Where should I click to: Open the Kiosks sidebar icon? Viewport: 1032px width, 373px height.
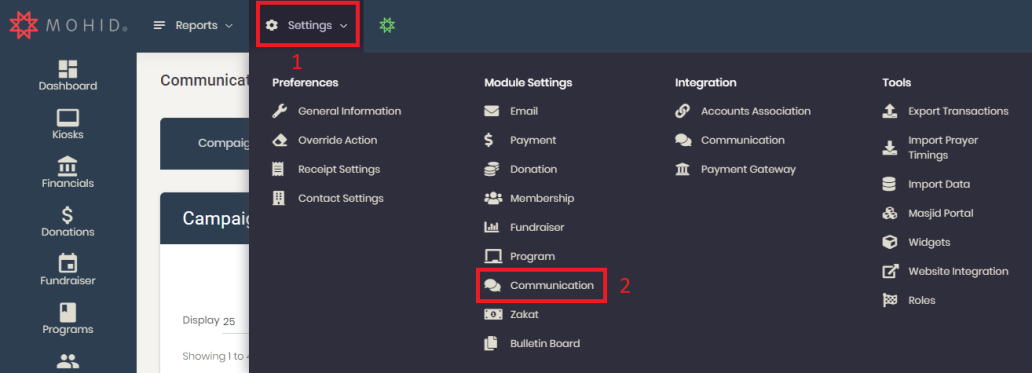tap(68, 124)
